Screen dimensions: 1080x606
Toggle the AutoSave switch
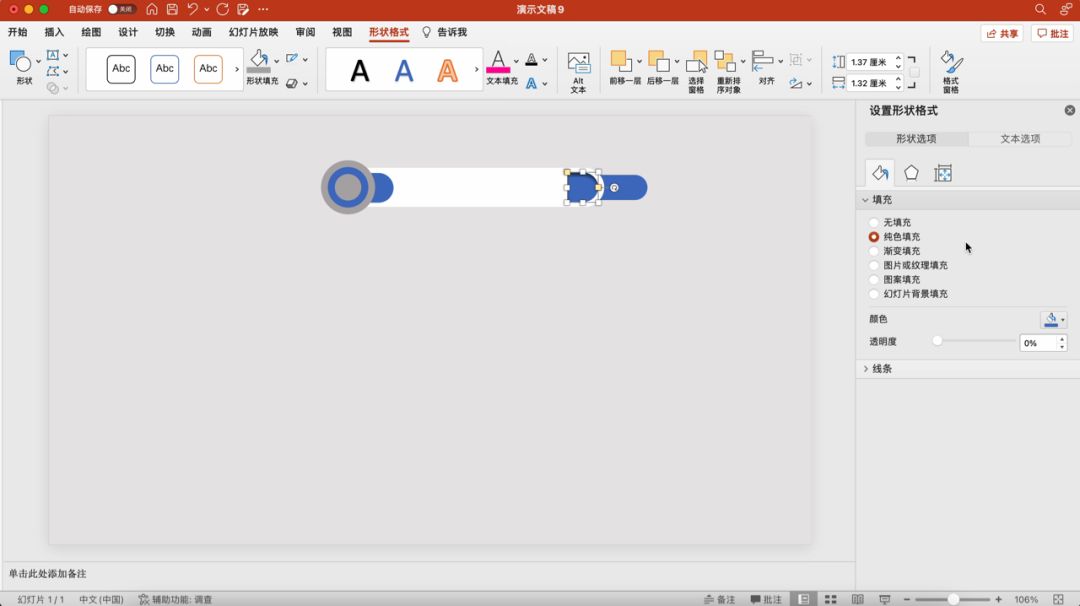tap(121, 9)
